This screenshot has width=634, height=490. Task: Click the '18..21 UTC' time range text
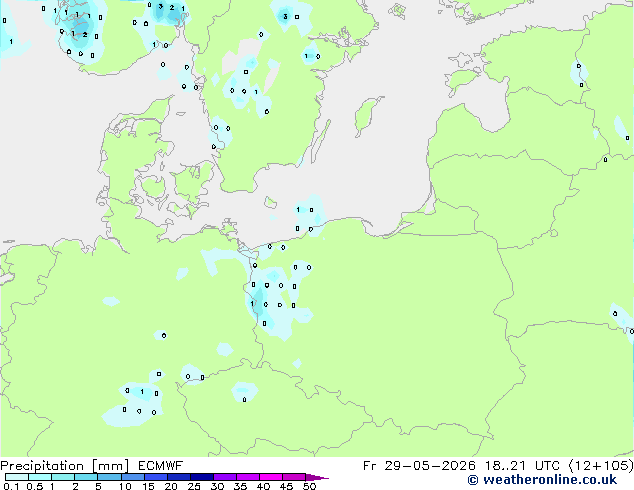tap(522, 466)
